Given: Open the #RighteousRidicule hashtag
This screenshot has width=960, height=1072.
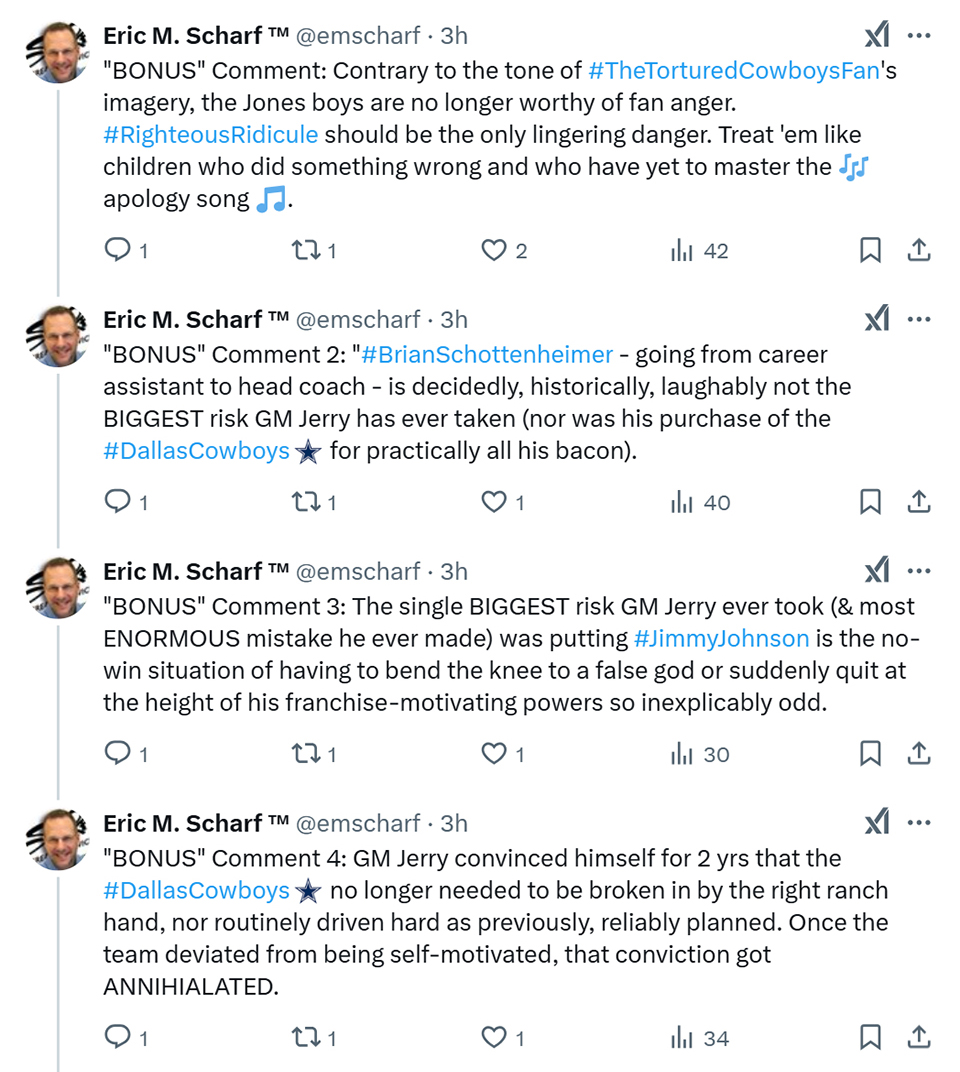Looking at the screenshot, I should point(211,135).
